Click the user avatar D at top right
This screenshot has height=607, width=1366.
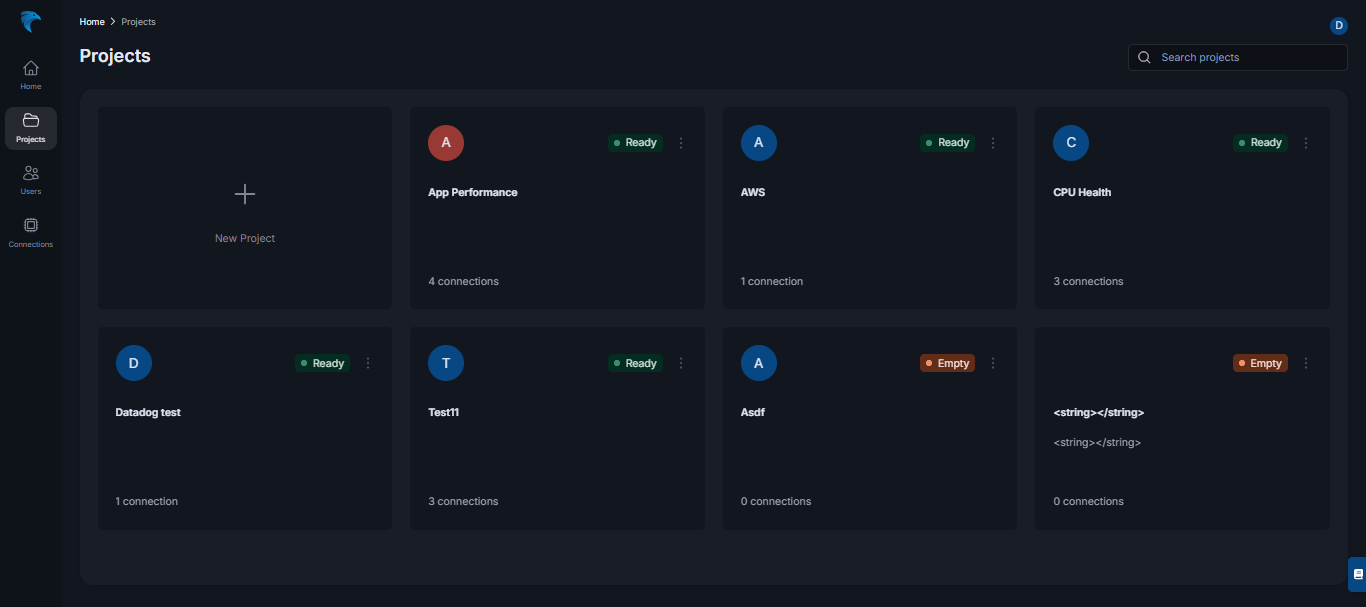(1338, 26)
